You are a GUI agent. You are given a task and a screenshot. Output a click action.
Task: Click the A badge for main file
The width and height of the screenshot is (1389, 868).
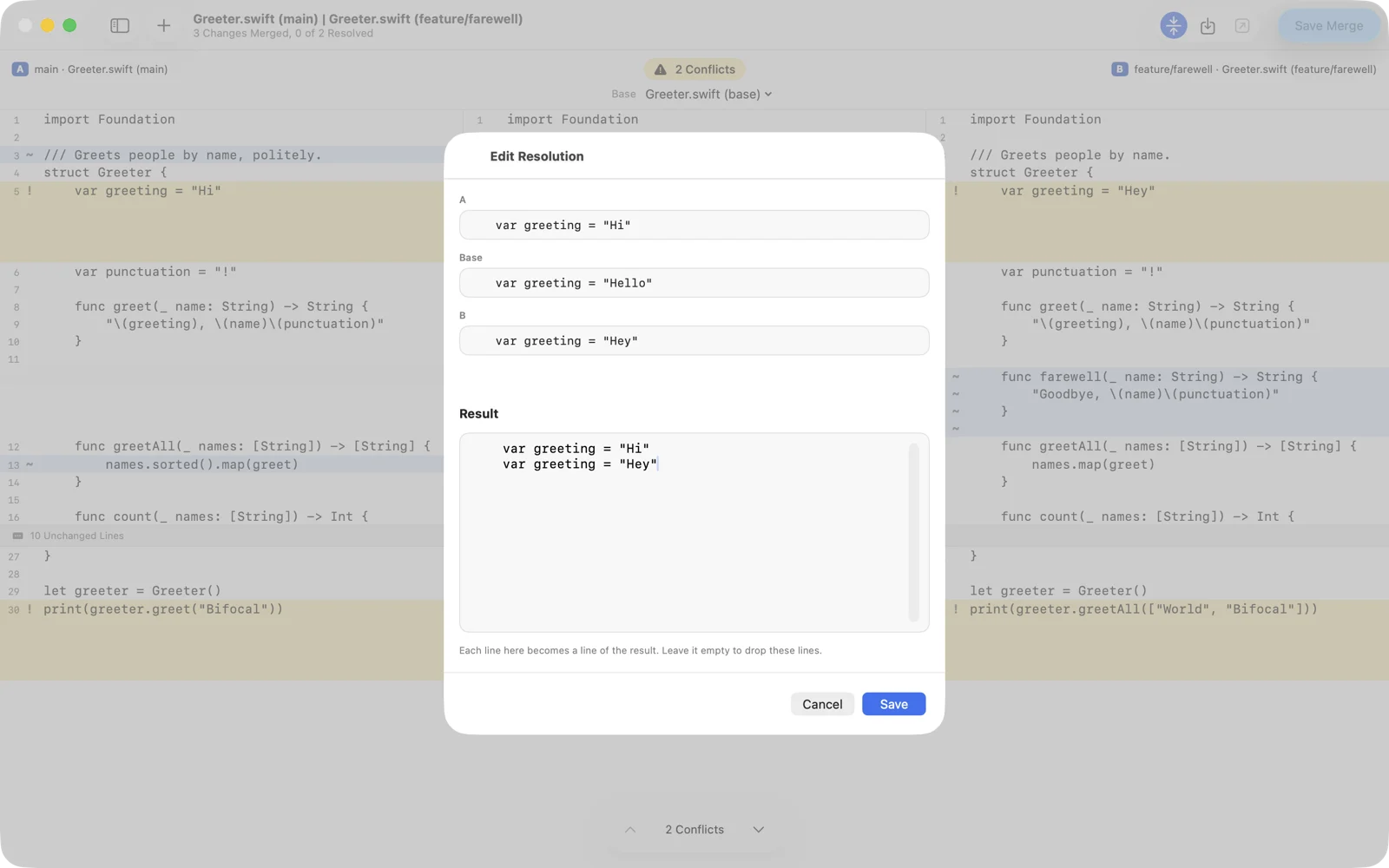click(x=20, y=69)
